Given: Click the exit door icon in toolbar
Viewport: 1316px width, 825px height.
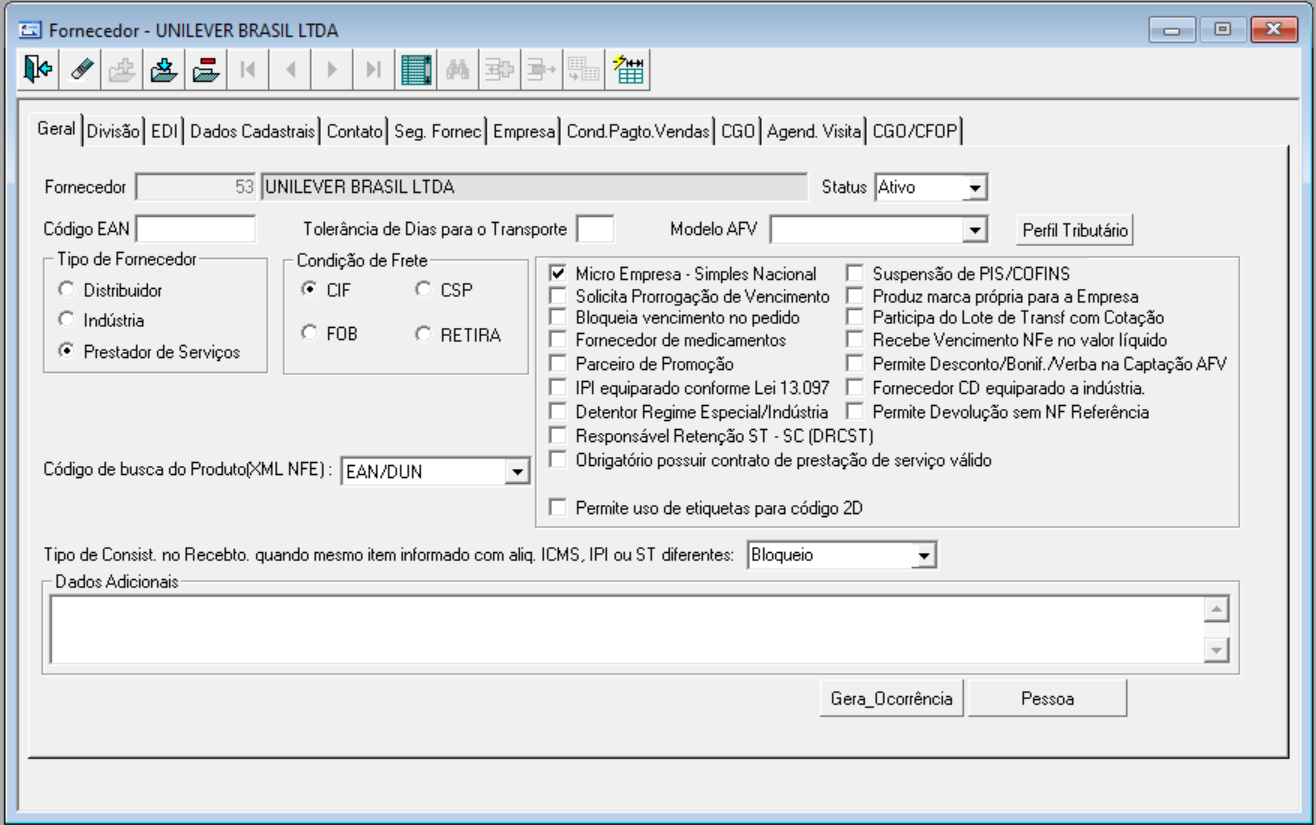Looking at the screenshot, I should click(x=38, y=70).
